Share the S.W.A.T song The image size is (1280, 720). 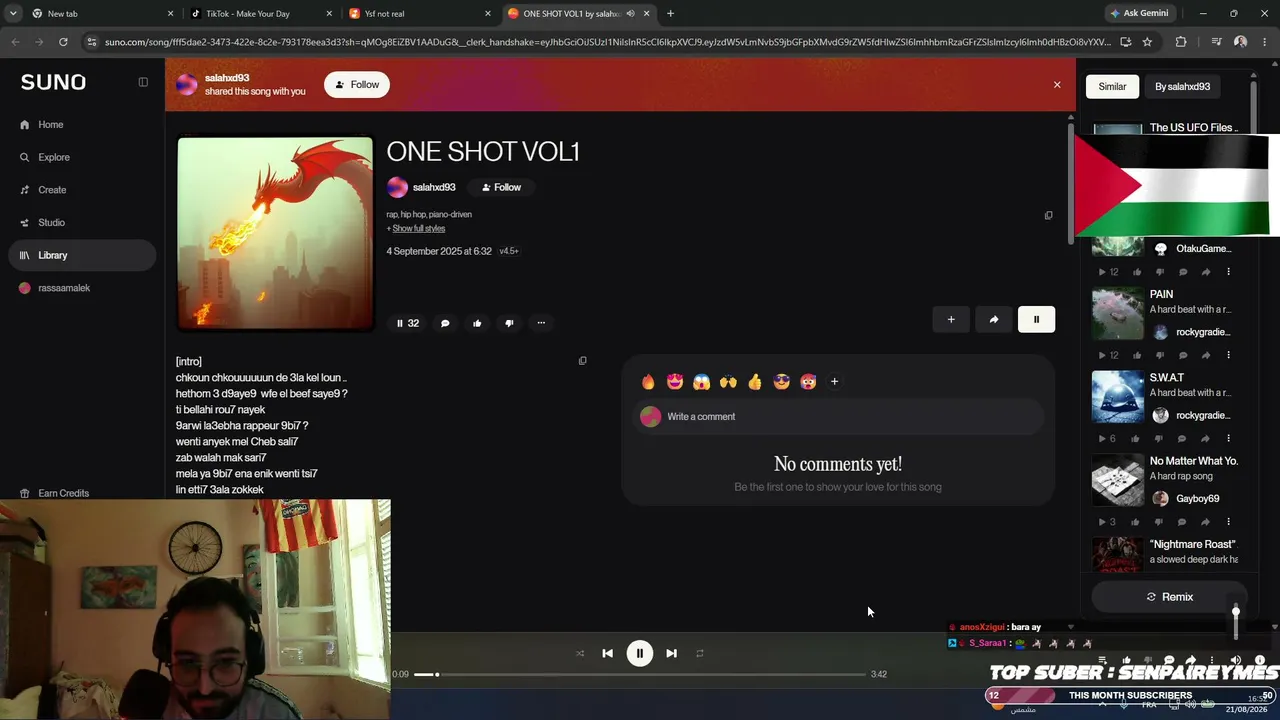click(x=1206, y=438)
